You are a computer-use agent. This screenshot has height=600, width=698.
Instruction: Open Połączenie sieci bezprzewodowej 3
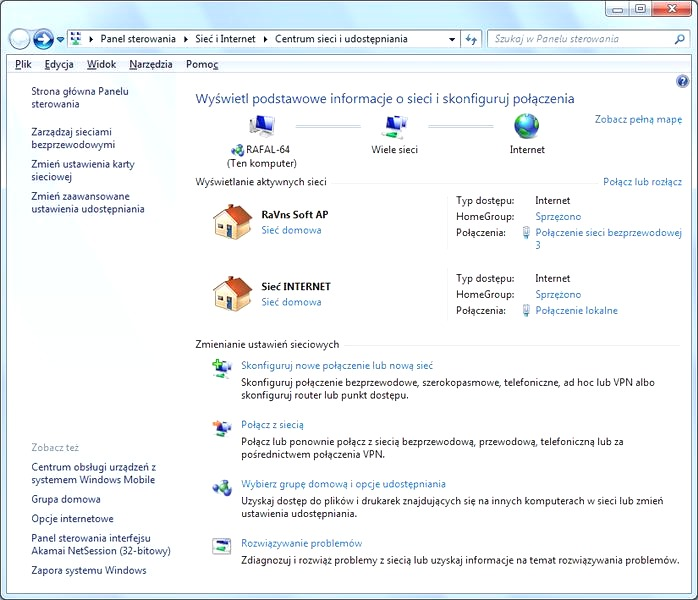608,239
